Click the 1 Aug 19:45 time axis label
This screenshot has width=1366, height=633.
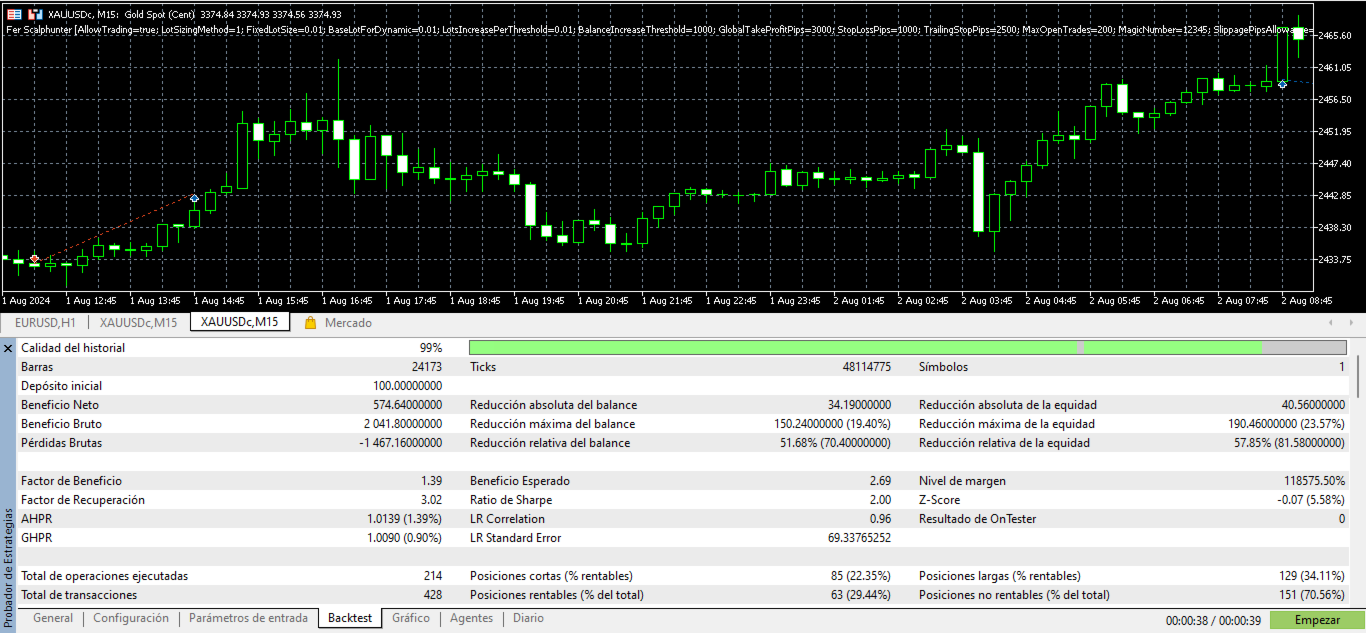[539, 300]
